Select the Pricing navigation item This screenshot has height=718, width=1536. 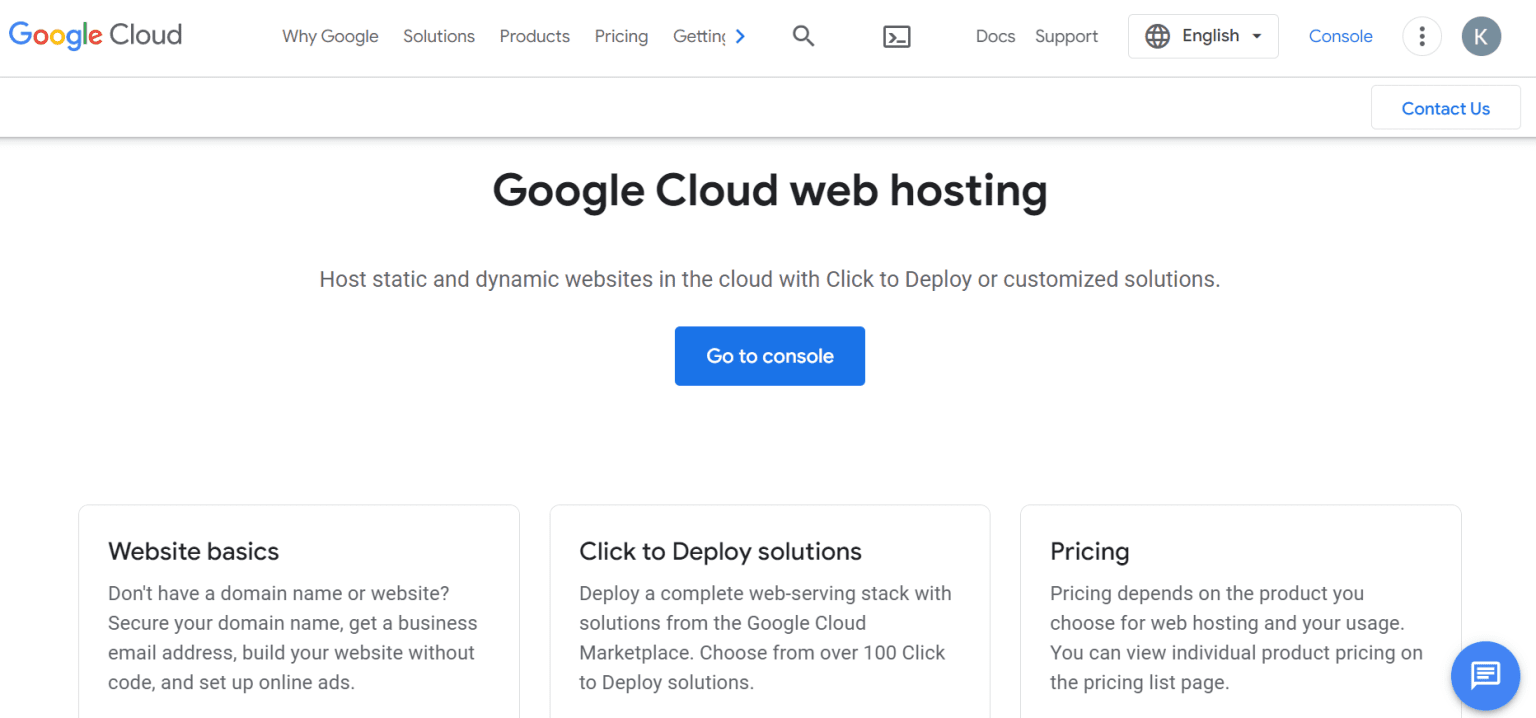[x=621, y=37]
